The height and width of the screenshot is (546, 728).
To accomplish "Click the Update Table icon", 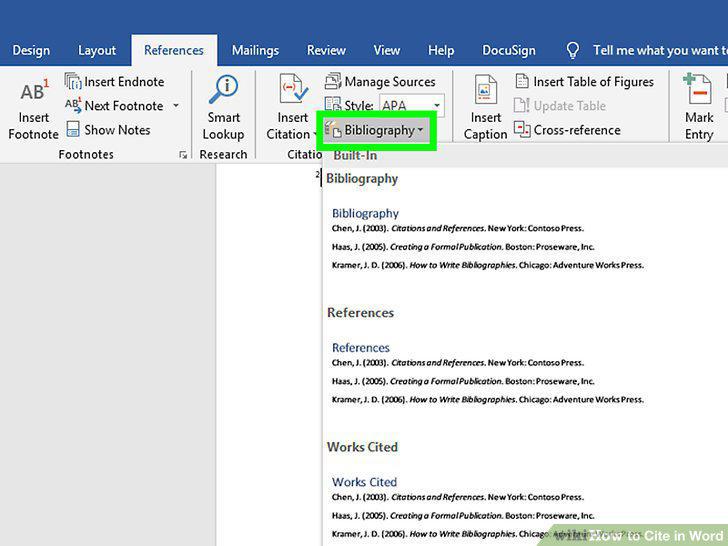I will (x=521, y=105).
